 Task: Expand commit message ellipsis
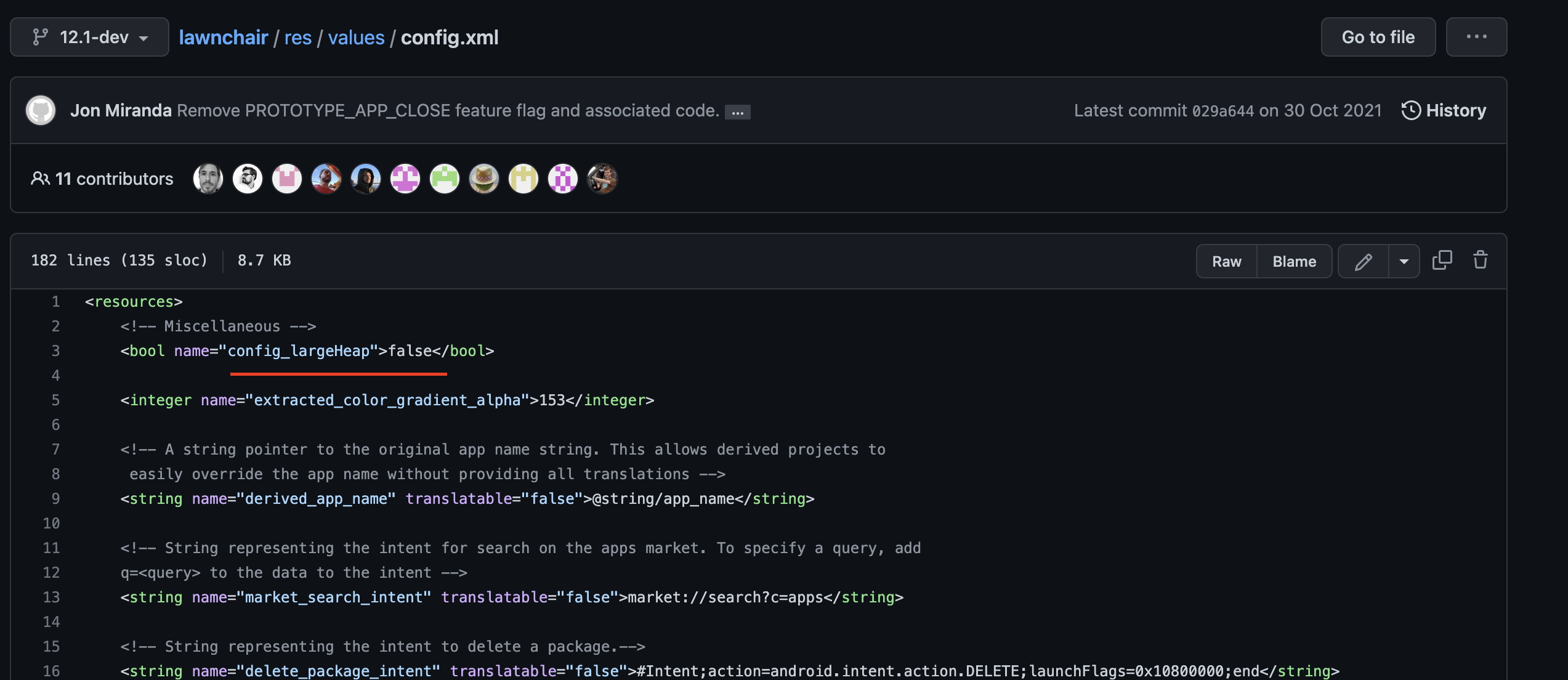tap(737, 112)
